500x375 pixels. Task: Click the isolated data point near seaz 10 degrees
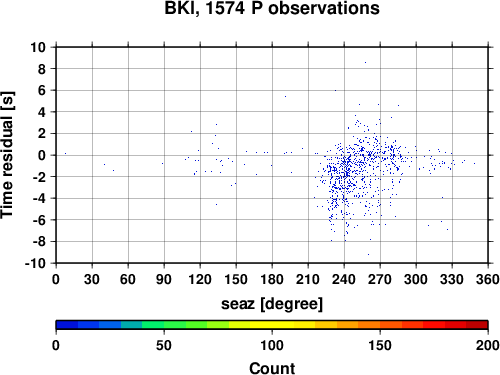(x=65, y=154)
